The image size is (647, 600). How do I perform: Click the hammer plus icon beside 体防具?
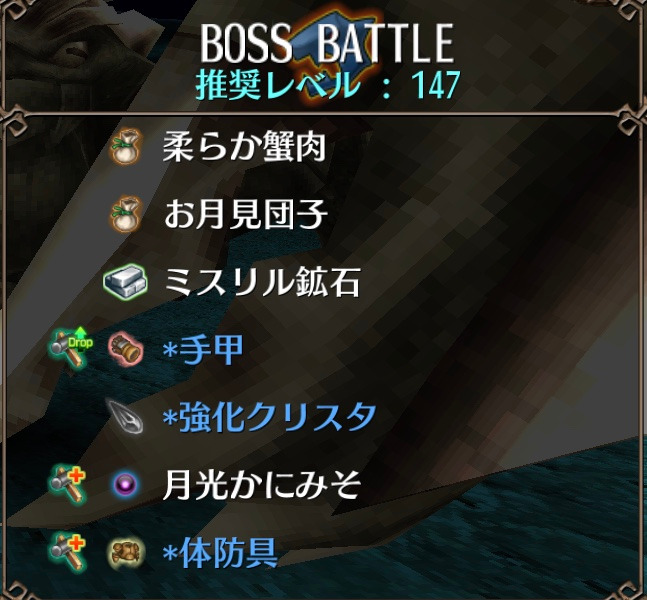(x=67, y=551)
